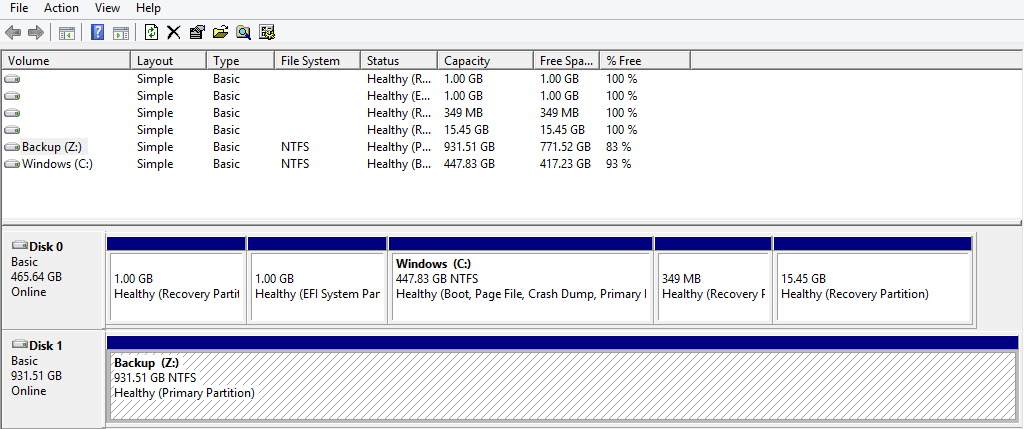
Task: Toggle the console tree pane icon
Action: coord(67,32)
